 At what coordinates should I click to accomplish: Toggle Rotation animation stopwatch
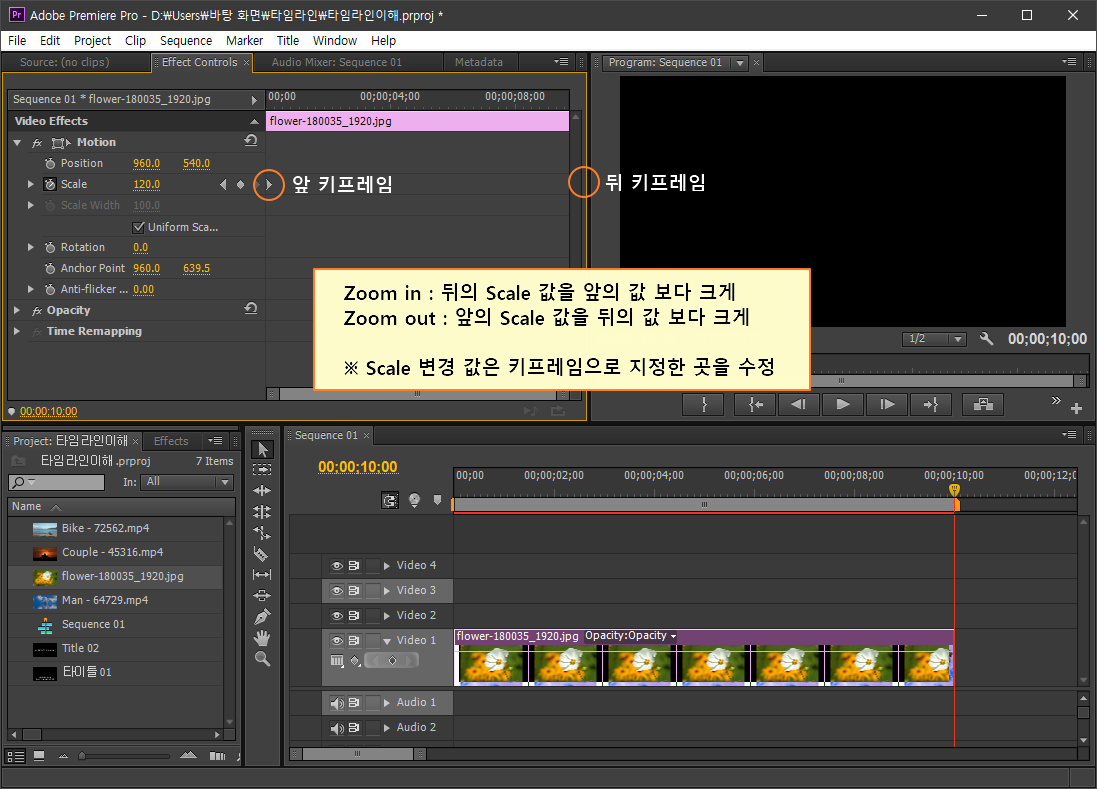coord(50,247)
